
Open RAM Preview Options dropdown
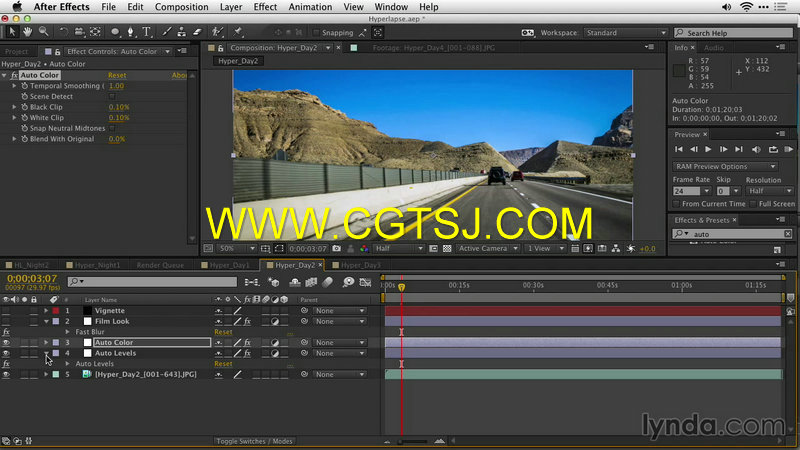(725, 167)
